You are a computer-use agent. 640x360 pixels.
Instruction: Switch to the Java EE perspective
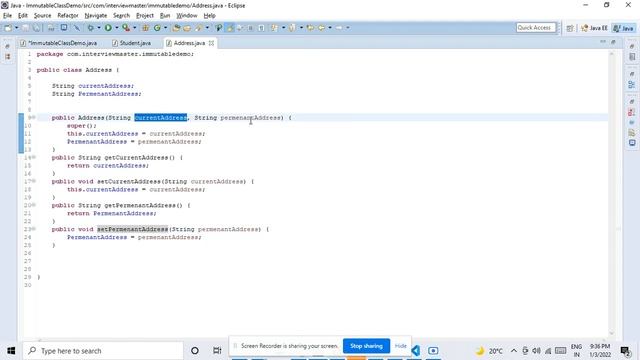coord(594,28)
